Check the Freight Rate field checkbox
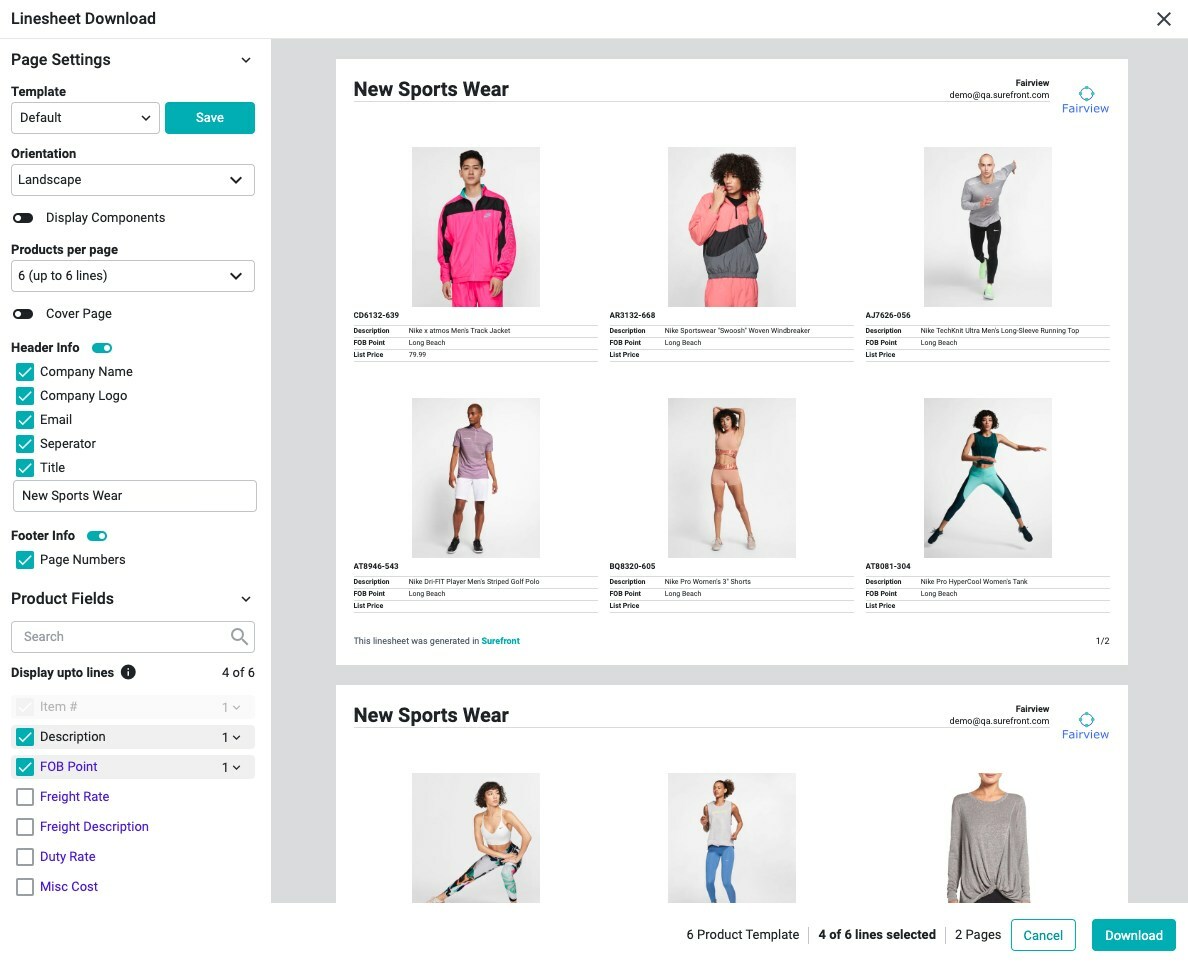 coord(25,797)
